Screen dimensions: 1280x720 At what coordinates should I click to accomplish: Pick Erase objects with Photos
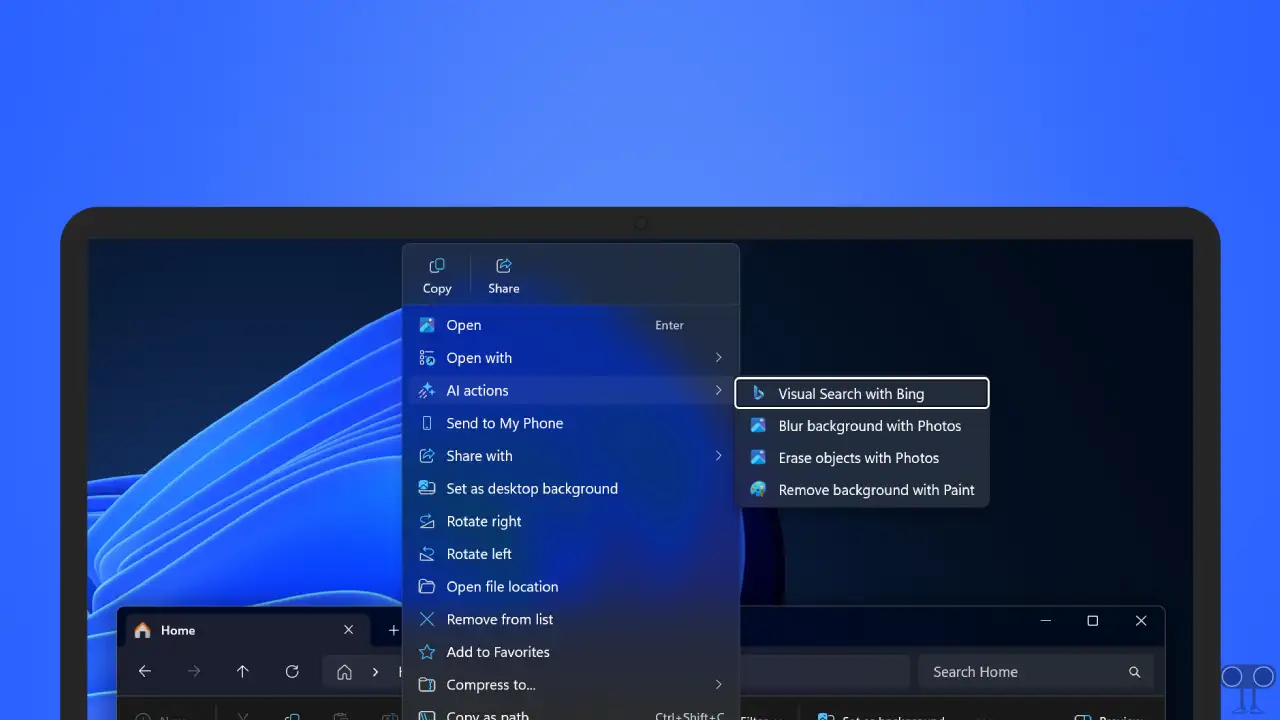859,457
